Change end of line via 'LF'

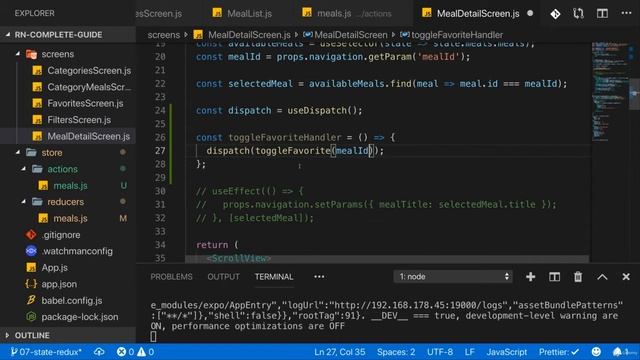click(x=469, y=352)
